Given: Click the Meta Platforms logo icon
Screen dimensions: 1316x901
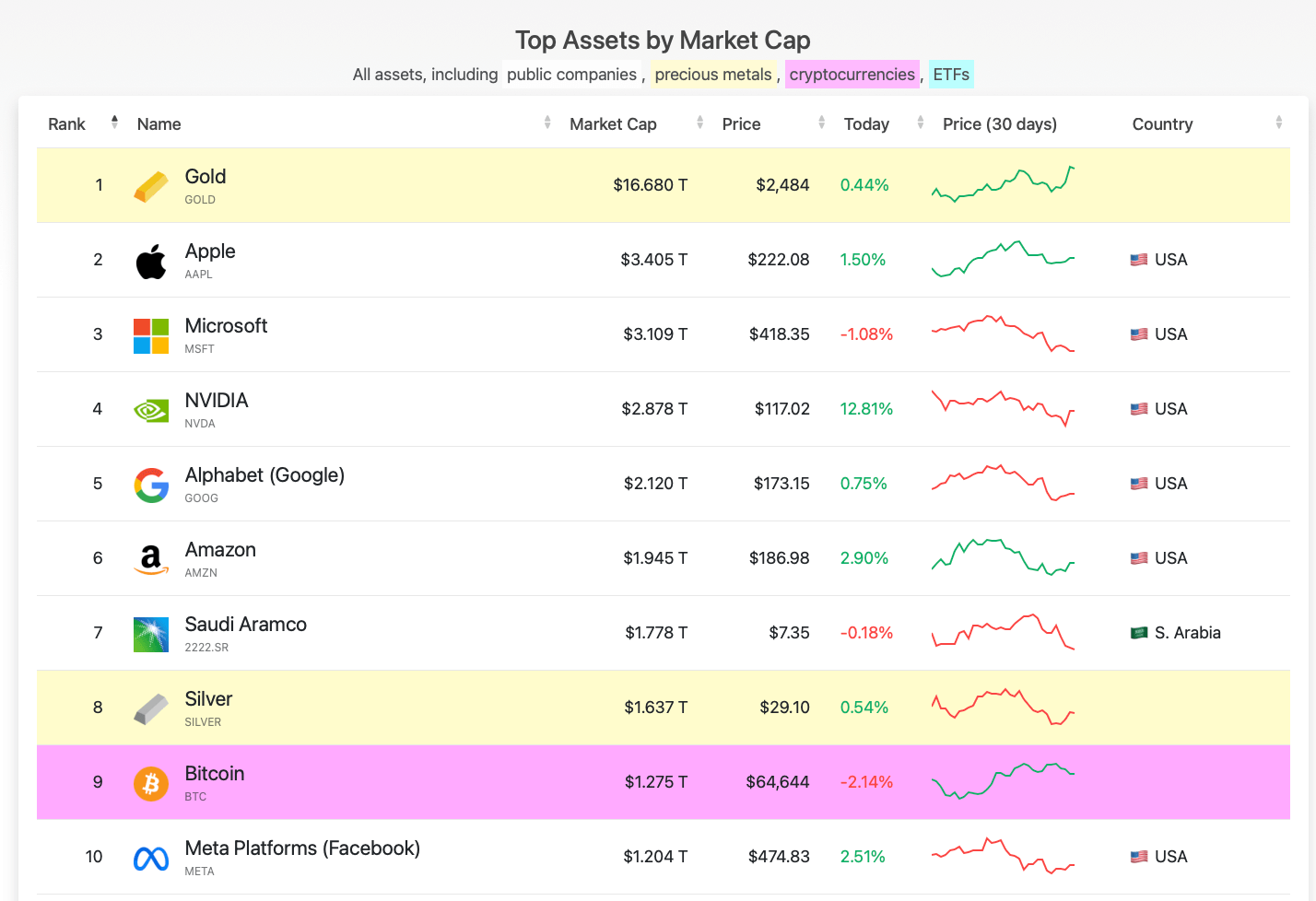Looking at the screenshot, I should [x=151, y=858].
